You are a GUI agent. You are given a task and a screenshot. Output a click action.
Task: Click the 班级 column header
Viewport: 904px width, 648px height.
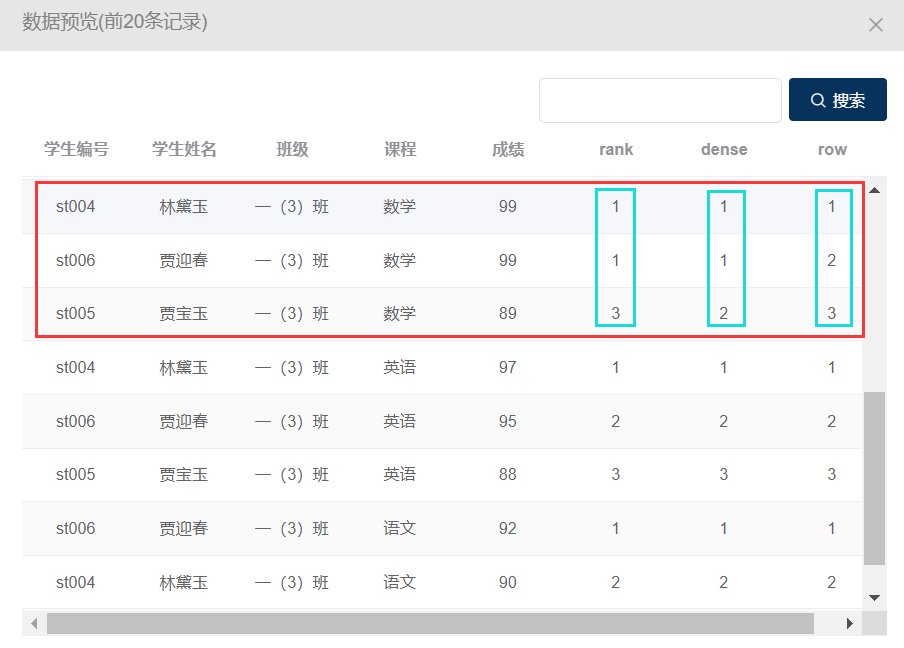pyautogui.click(x=292, y=149)
